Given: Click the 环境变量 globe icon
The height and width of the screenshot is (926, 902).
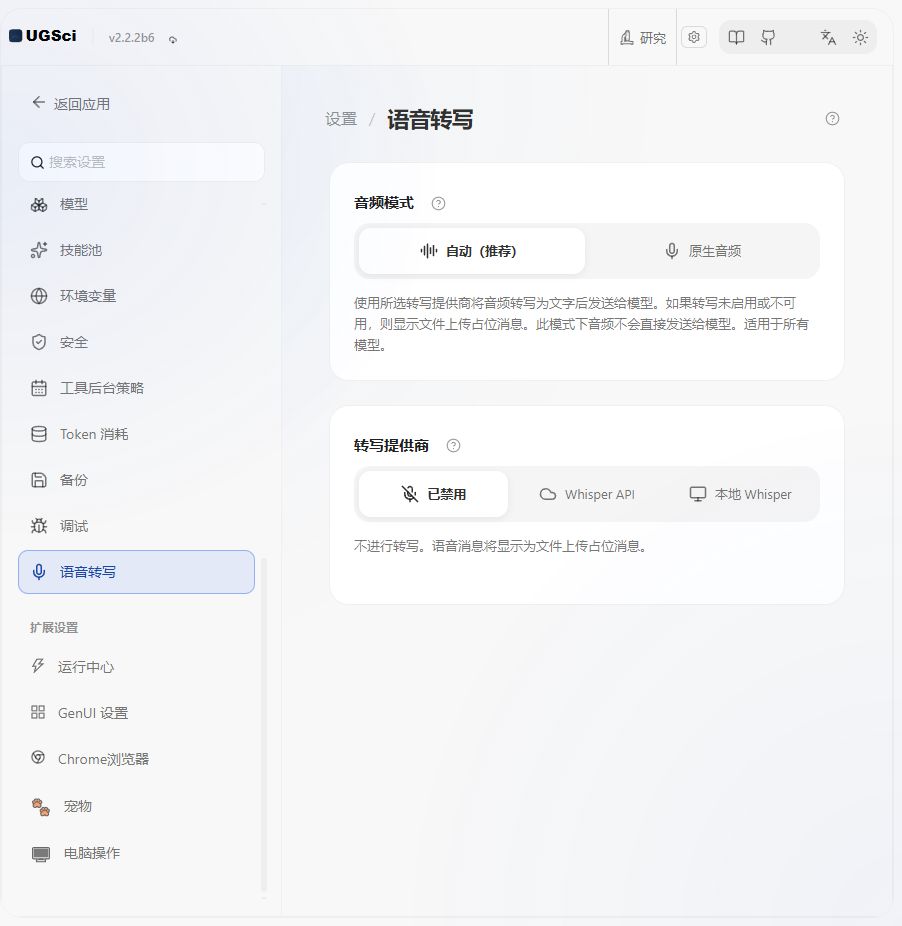Looking at the screenshot, I should coord(39,296).
